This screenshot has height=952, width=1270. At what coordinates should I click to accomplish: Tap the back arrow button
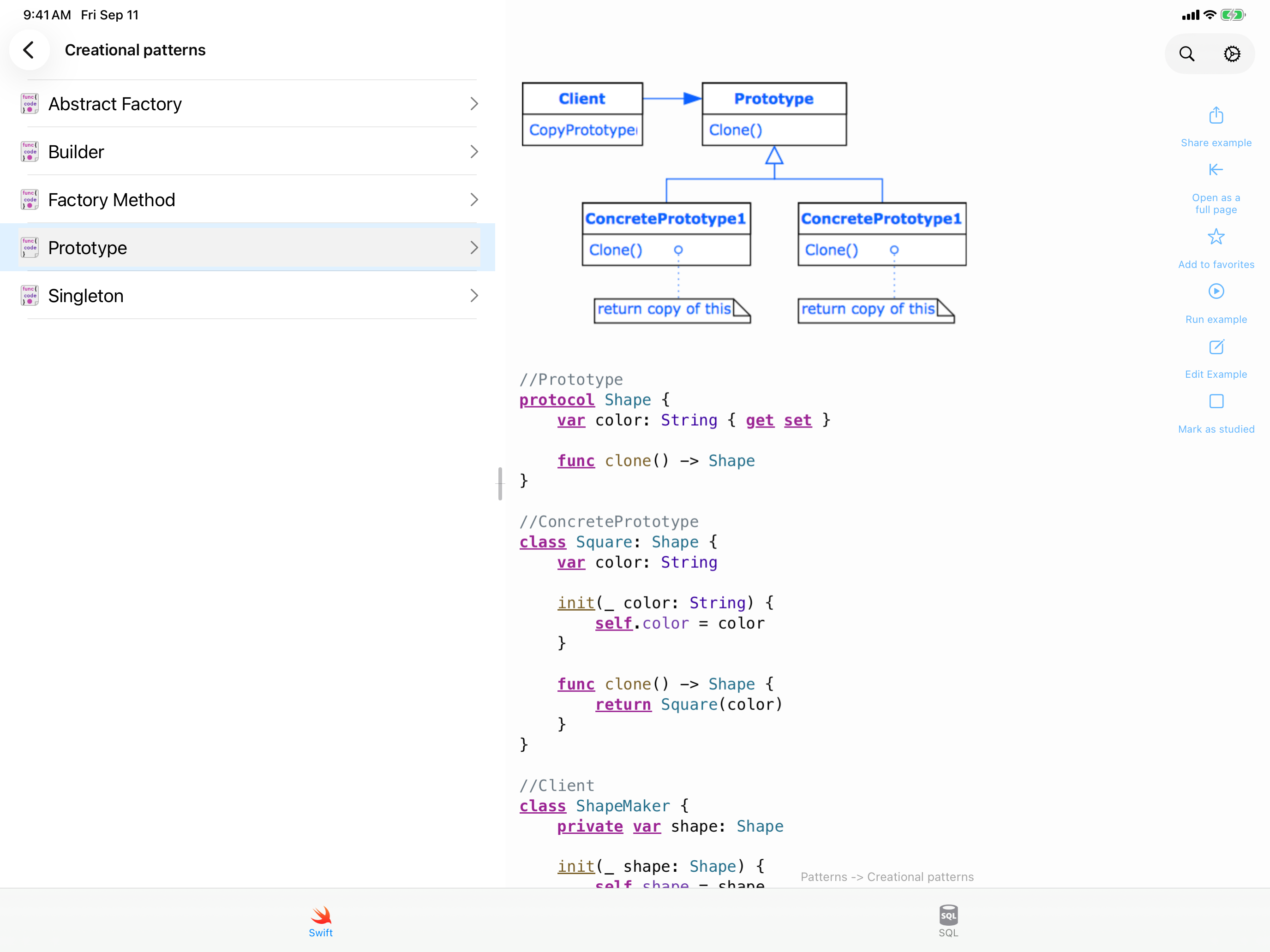click(29, 50)
